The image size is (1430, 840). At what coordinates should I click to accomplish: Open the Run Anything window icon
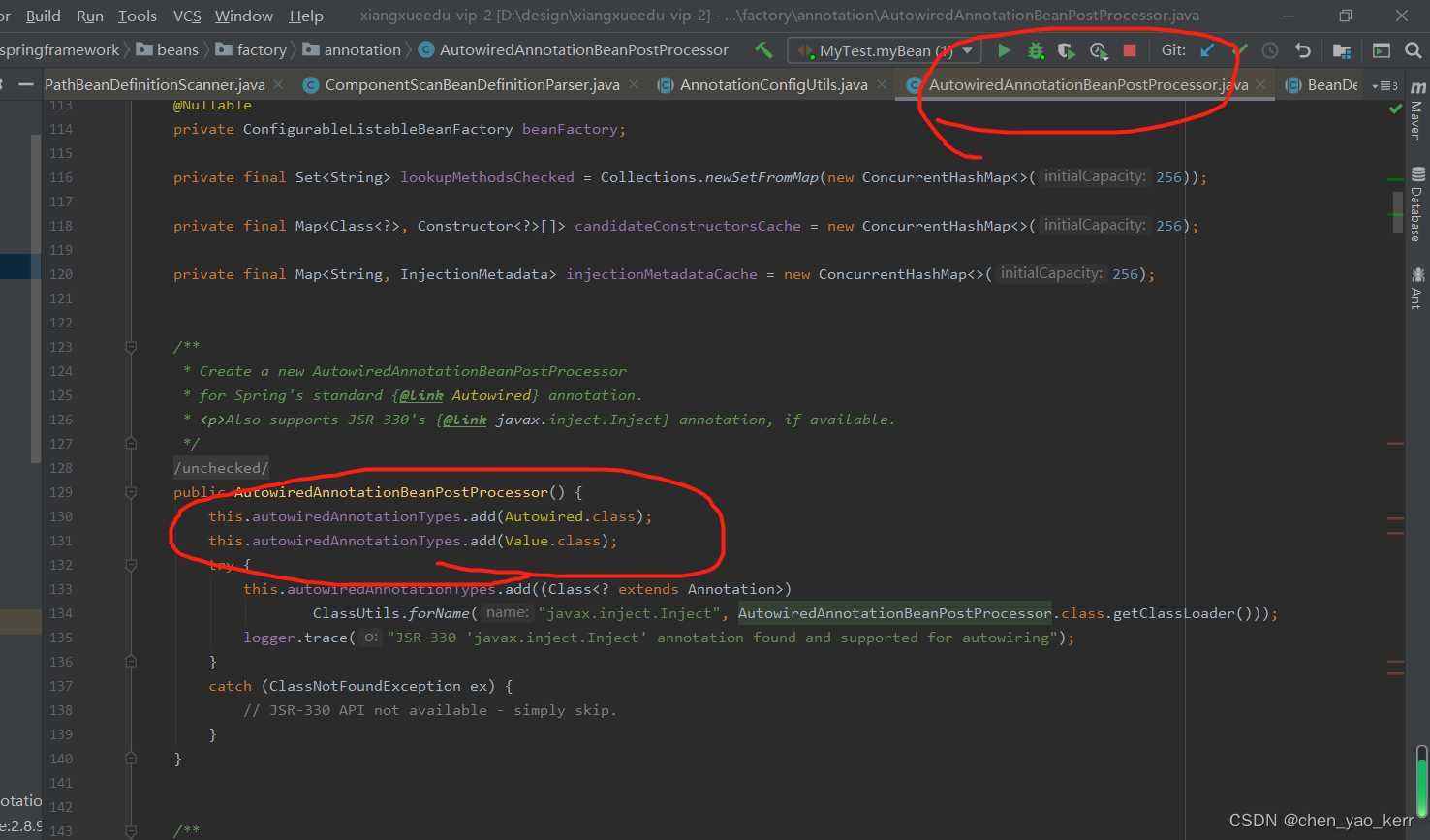(x=1382, y=50)
